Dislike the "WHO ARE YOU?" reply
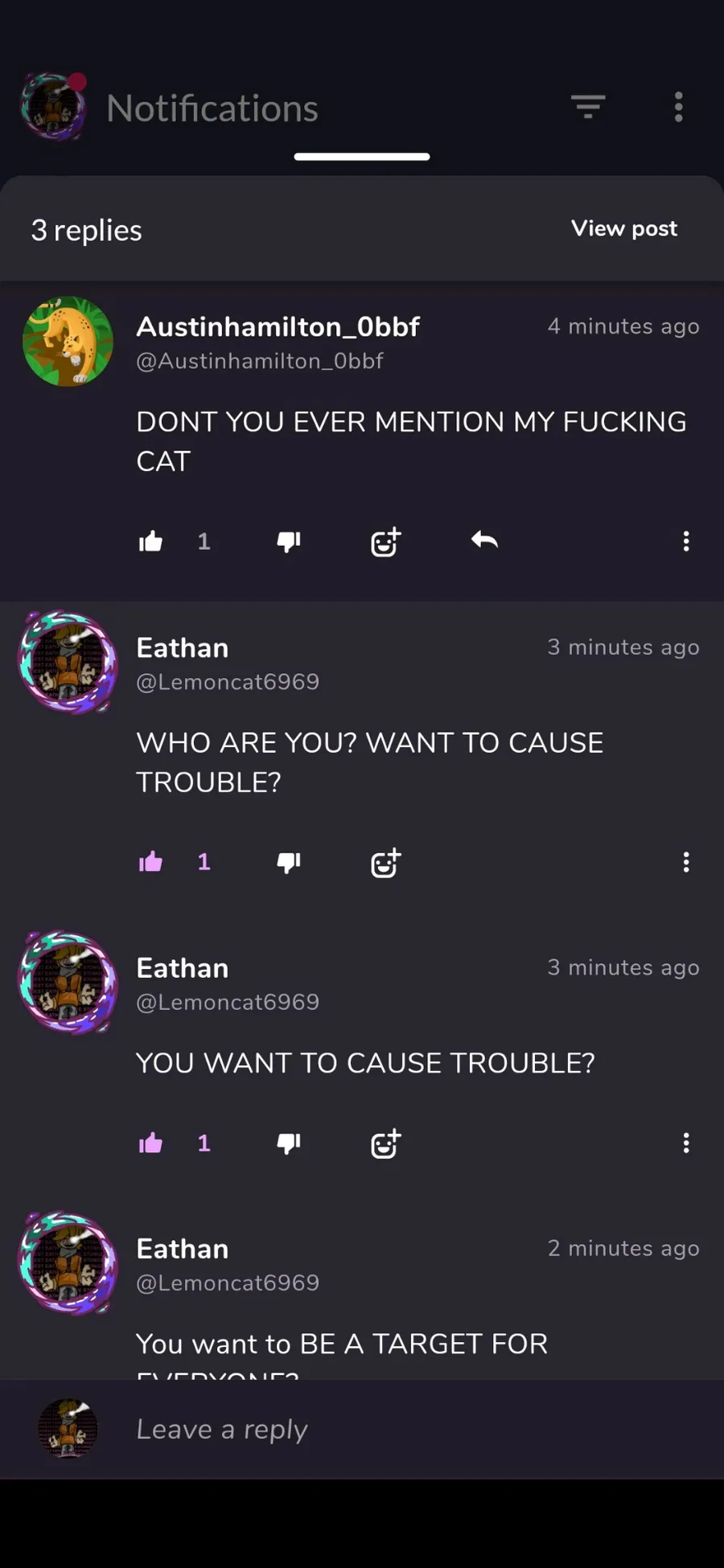 pyautogui.click(x=288, y=863)
